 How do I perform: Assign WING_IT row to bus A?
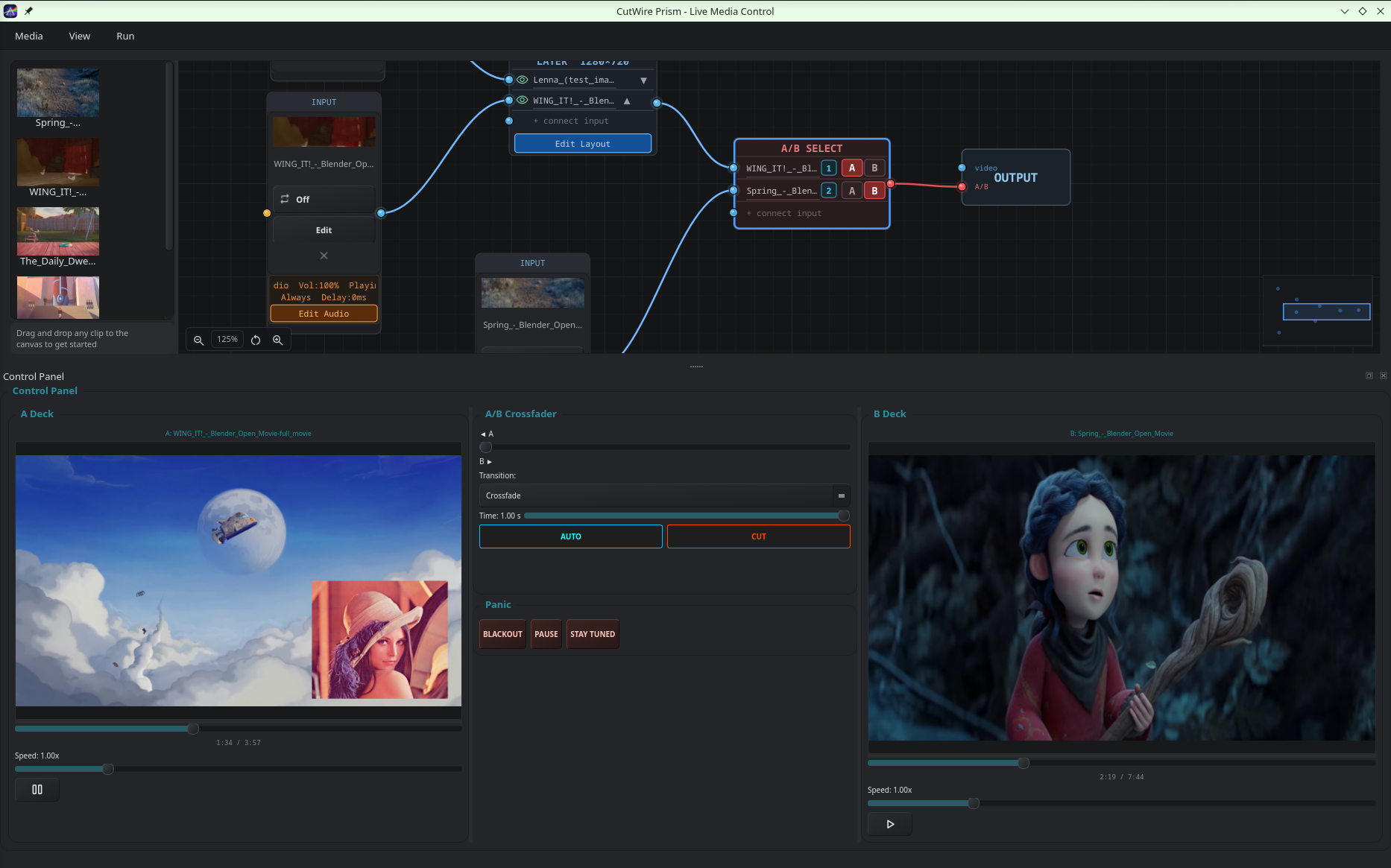pos(852,168)
